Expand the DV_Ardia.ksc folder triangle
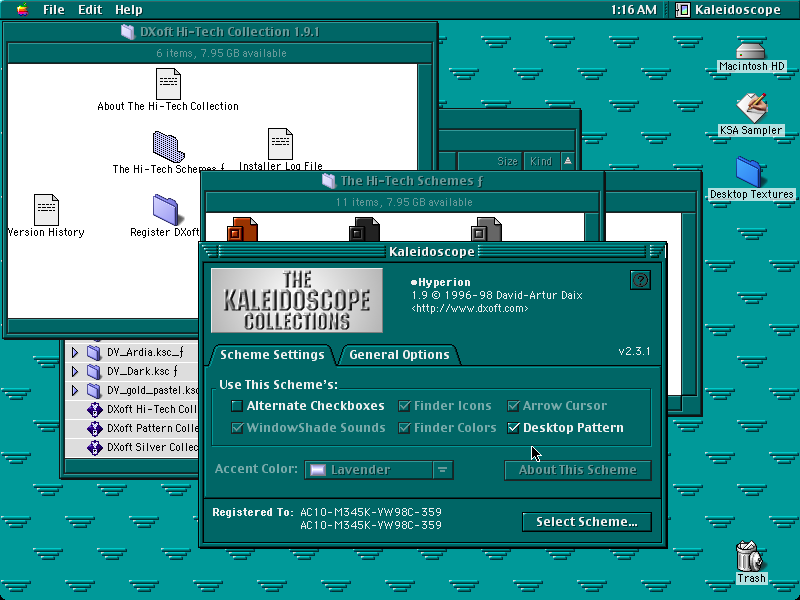800x600 pixels. click(x=75, y=352)
